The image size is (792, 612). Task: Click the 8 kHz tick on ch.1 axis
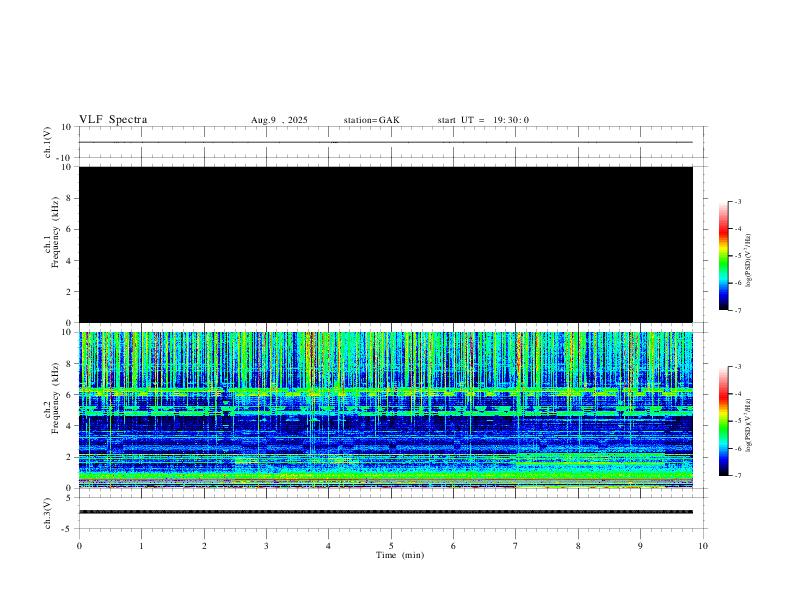click(x=67, y=198)
